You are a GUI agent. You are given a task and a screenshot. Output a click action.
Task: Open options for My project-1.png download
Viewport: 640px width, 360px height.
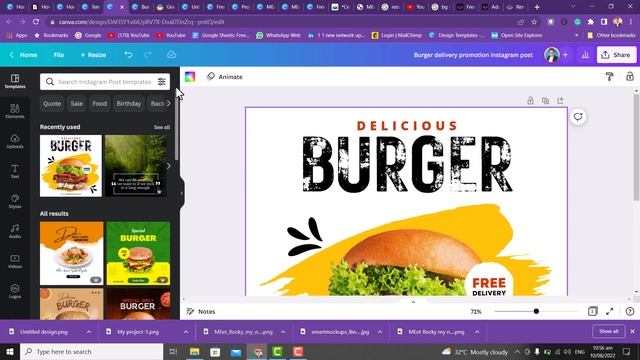[186, 332]
